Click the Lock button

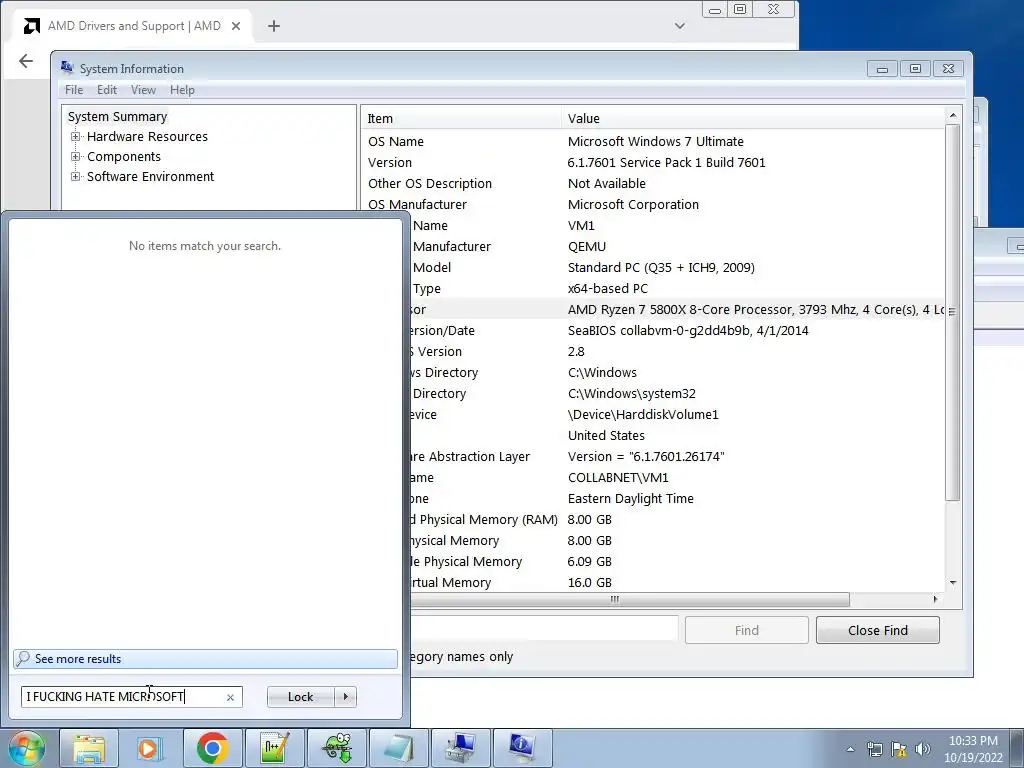click(x=300, y=697)
